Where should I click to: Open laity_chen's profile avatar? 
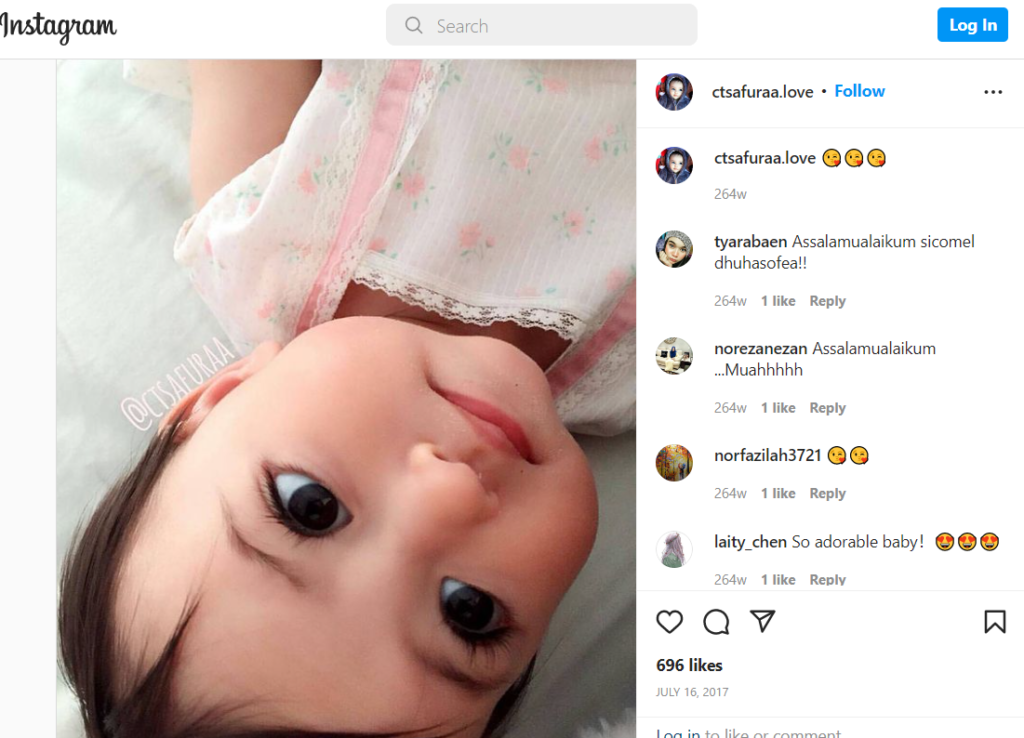[674, 549]
